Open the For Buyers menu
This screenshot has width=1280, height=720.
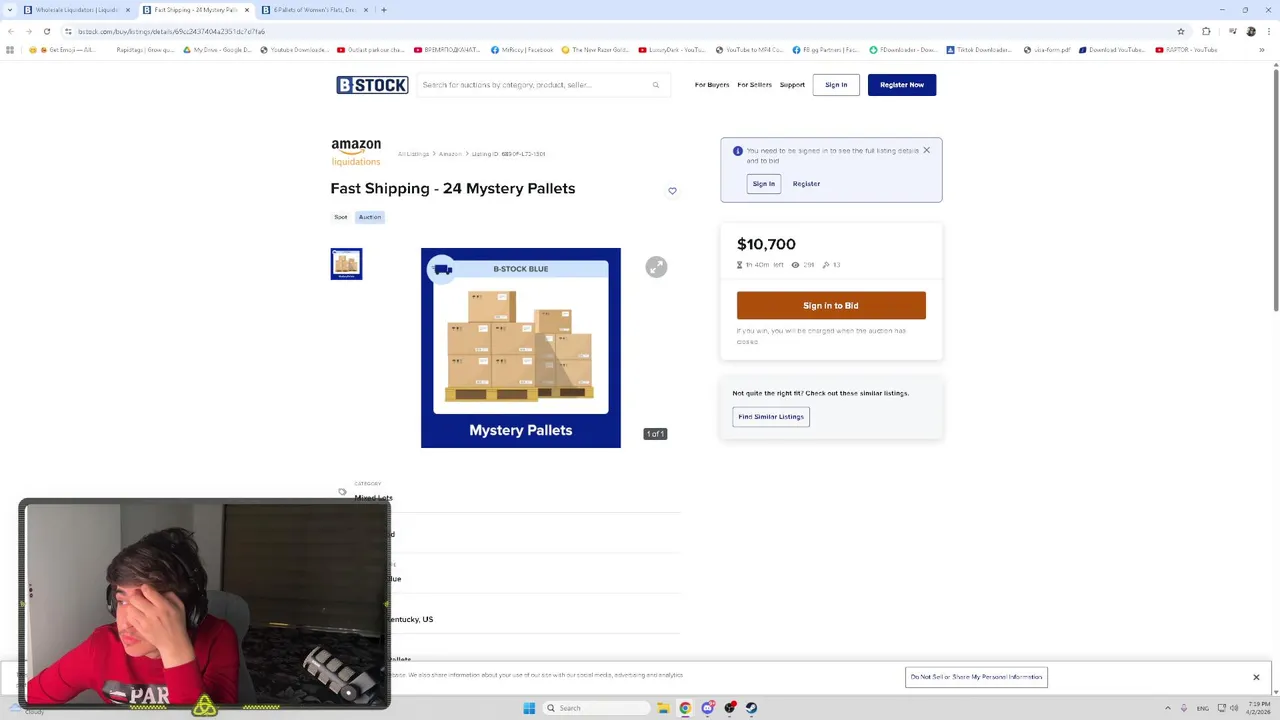tap(712, 85)
